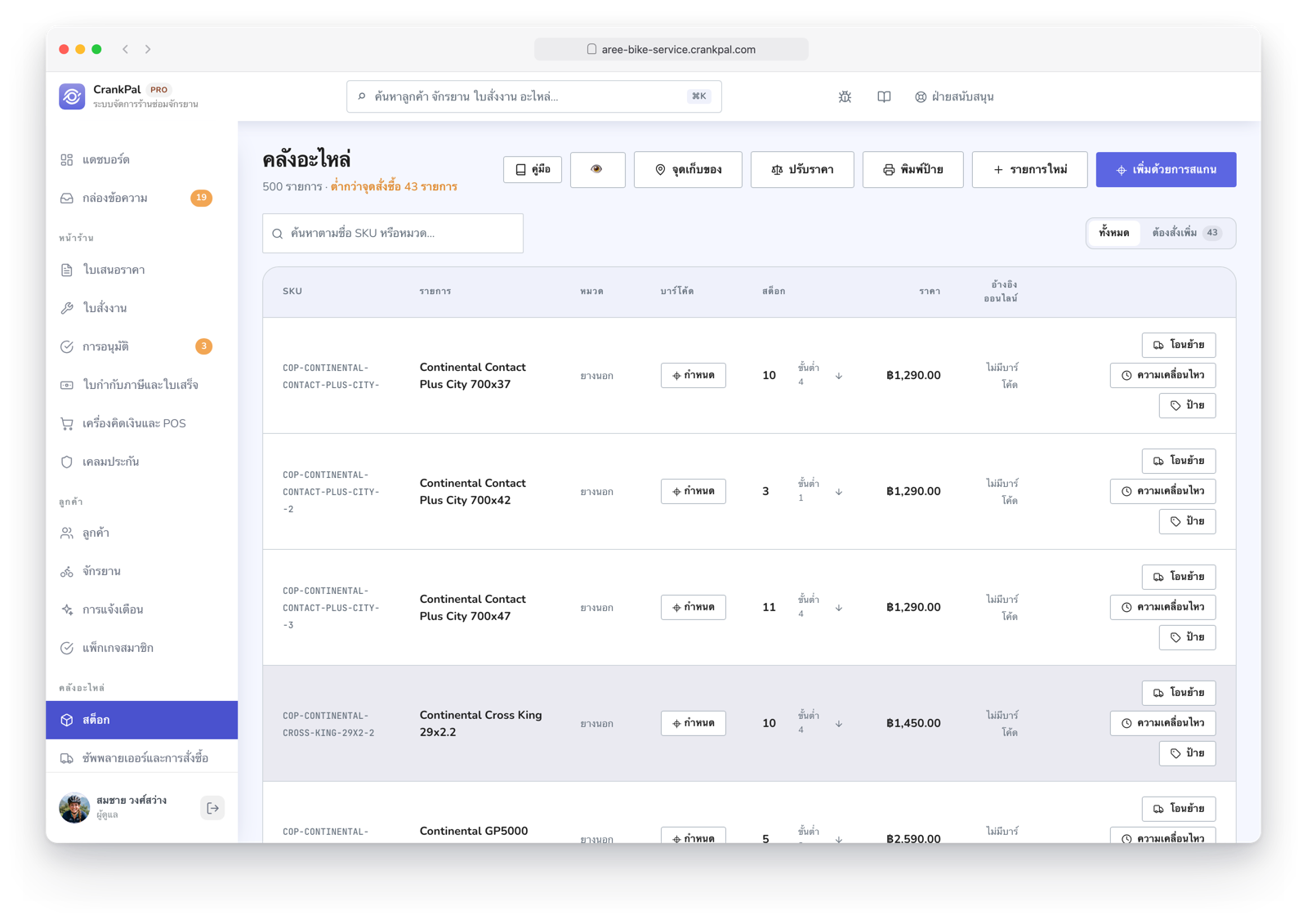Click the down arrow for Contact Plus City 700x37
The image size is (1307, 924).
click(x=839, y=376)
